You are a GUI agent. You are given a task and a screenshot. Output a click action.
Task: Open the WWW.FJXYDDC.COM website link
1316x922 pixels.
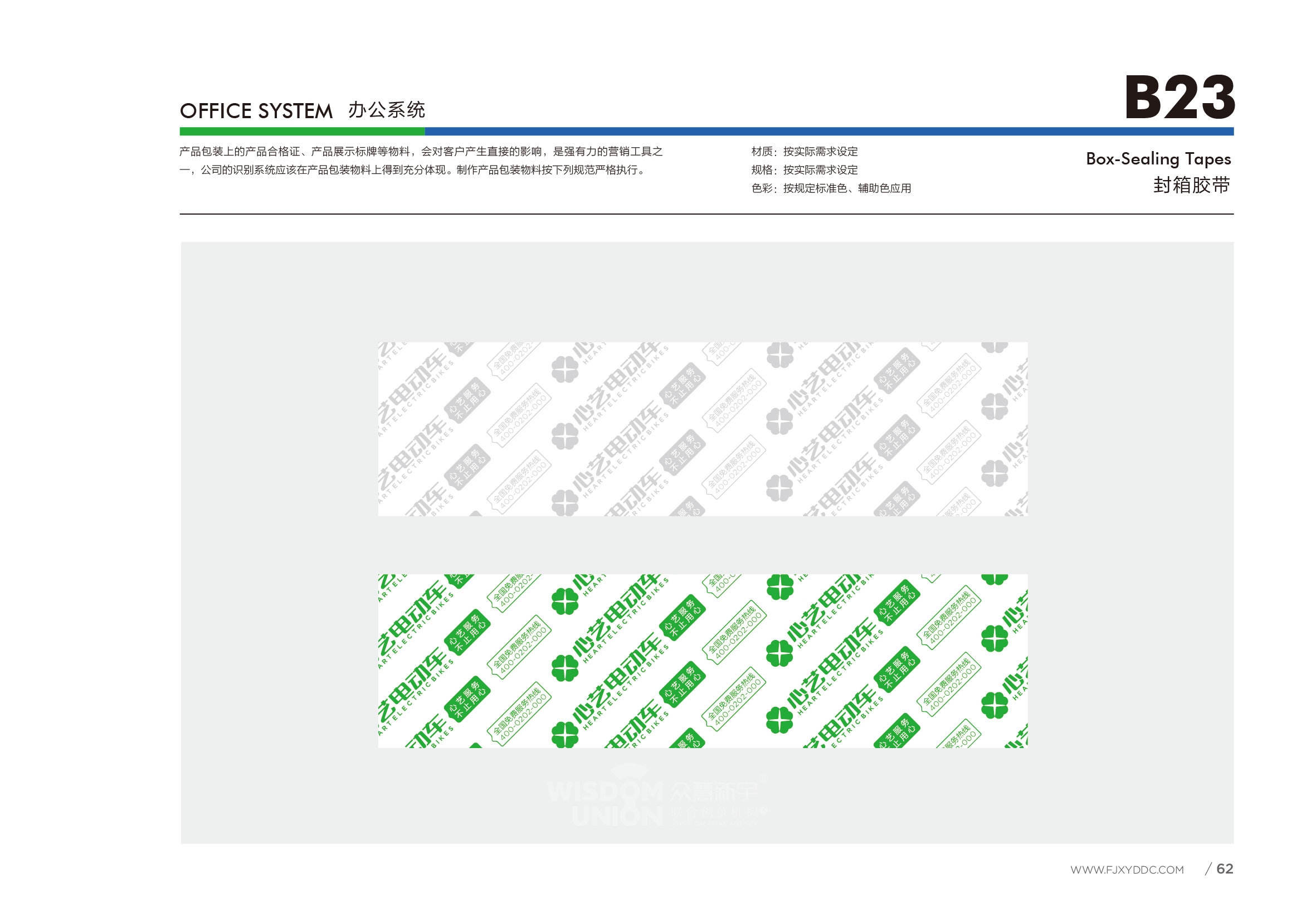(x=1126, y=870)
